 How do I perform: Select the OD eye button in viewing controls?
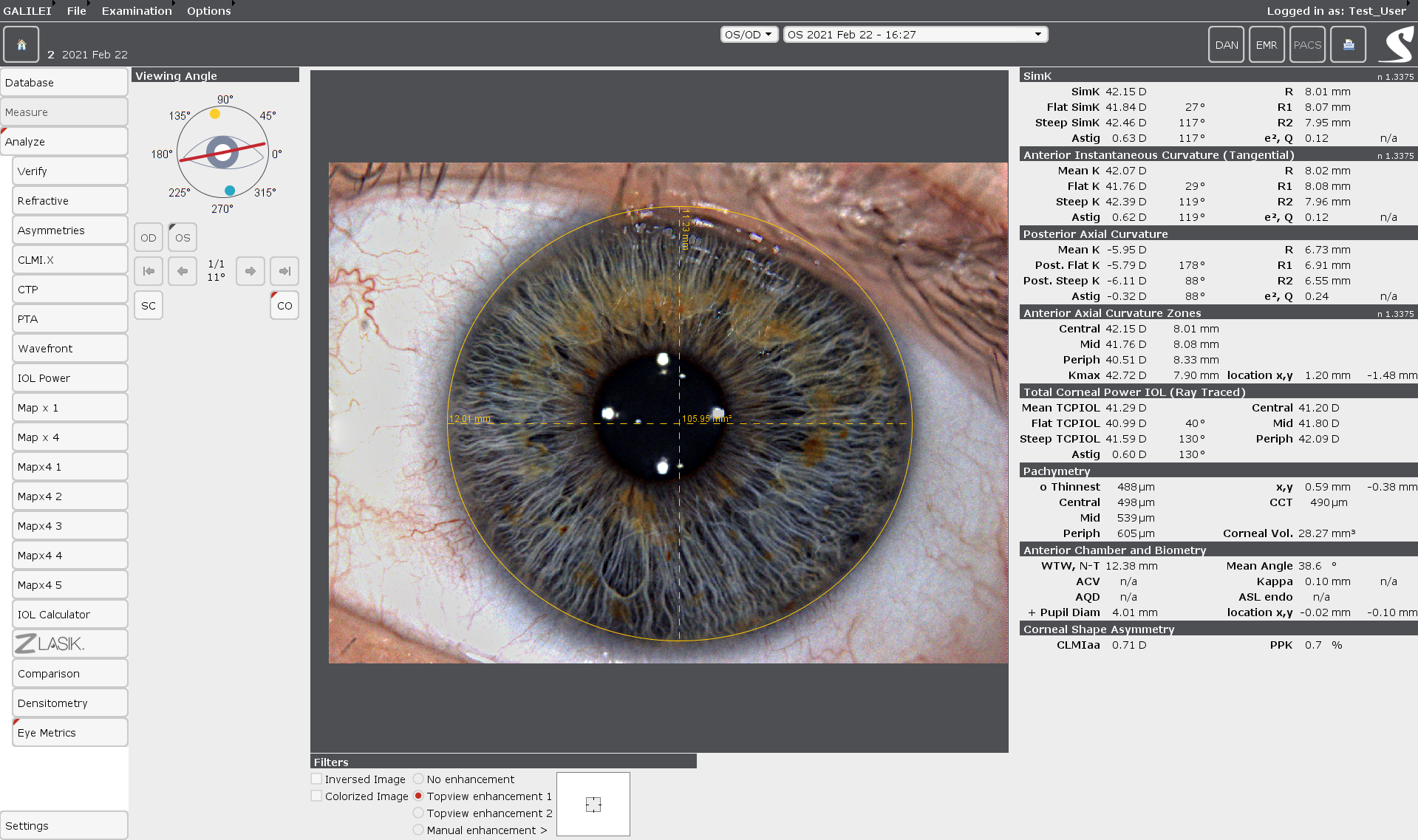pyautogui.click(x=148, y=237)
